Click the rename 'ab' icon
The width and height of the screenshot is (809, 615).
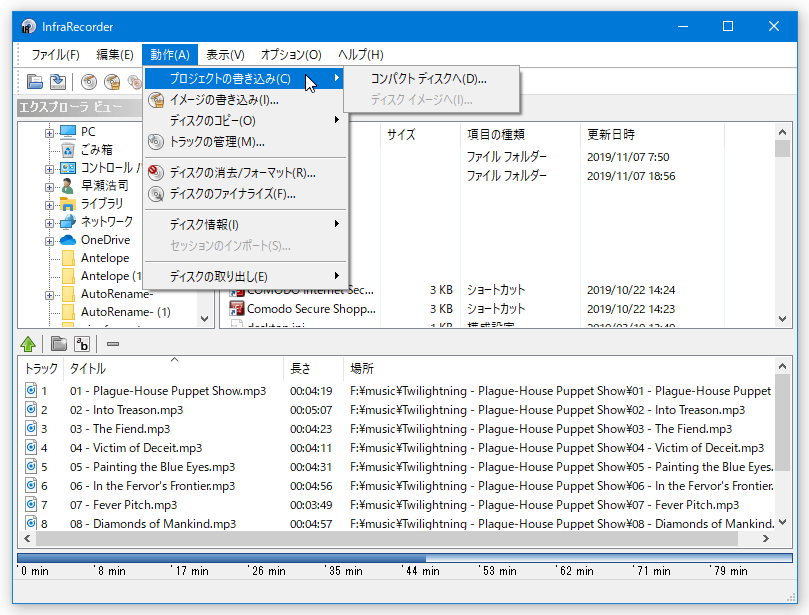82,344
